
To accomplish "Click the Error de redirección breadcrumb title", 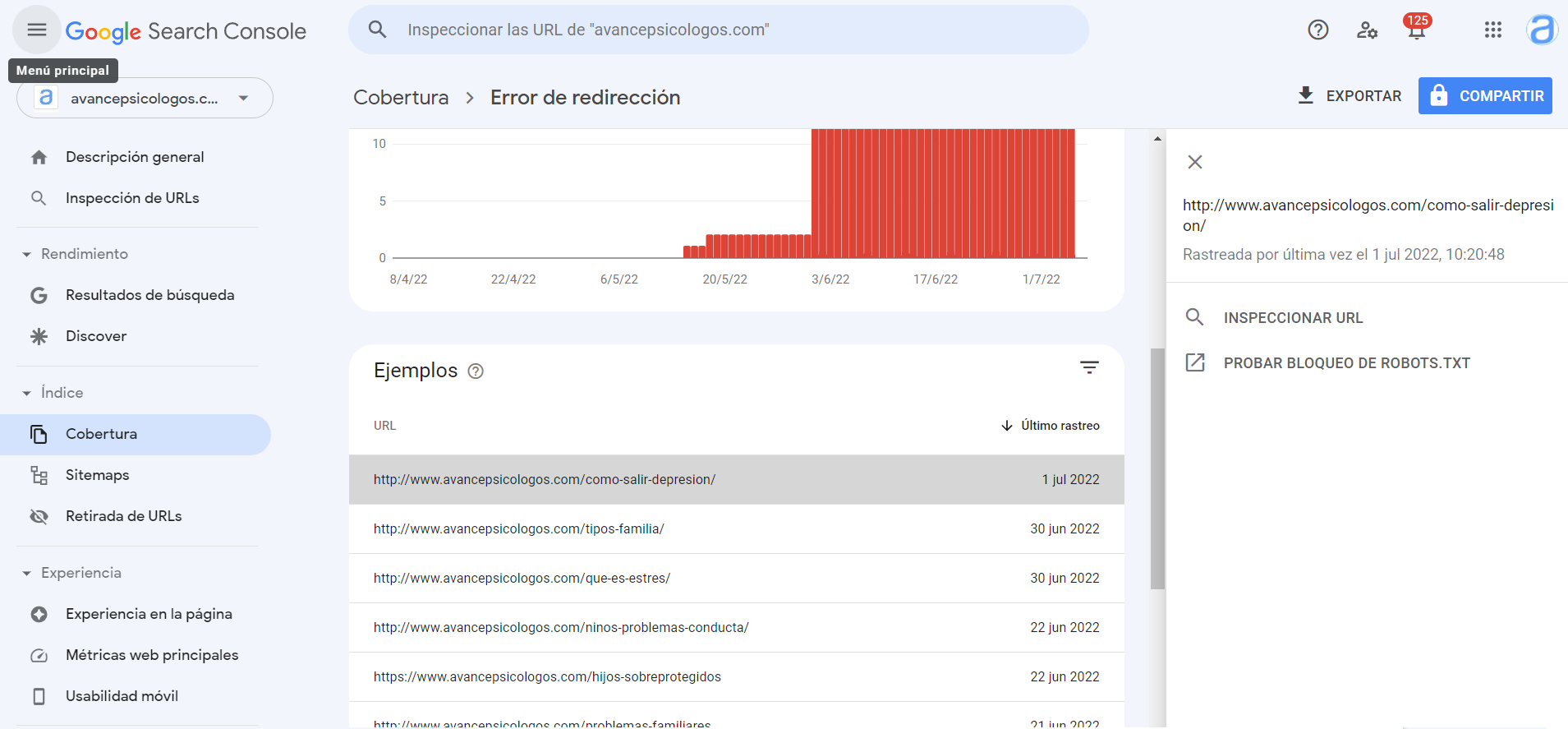I will pyautogui.click(x=585, y=97).
